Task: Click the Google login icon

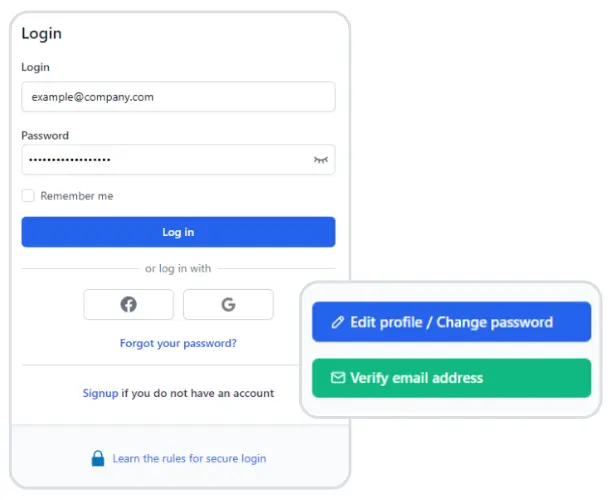Action: click(x=228, y=305)
